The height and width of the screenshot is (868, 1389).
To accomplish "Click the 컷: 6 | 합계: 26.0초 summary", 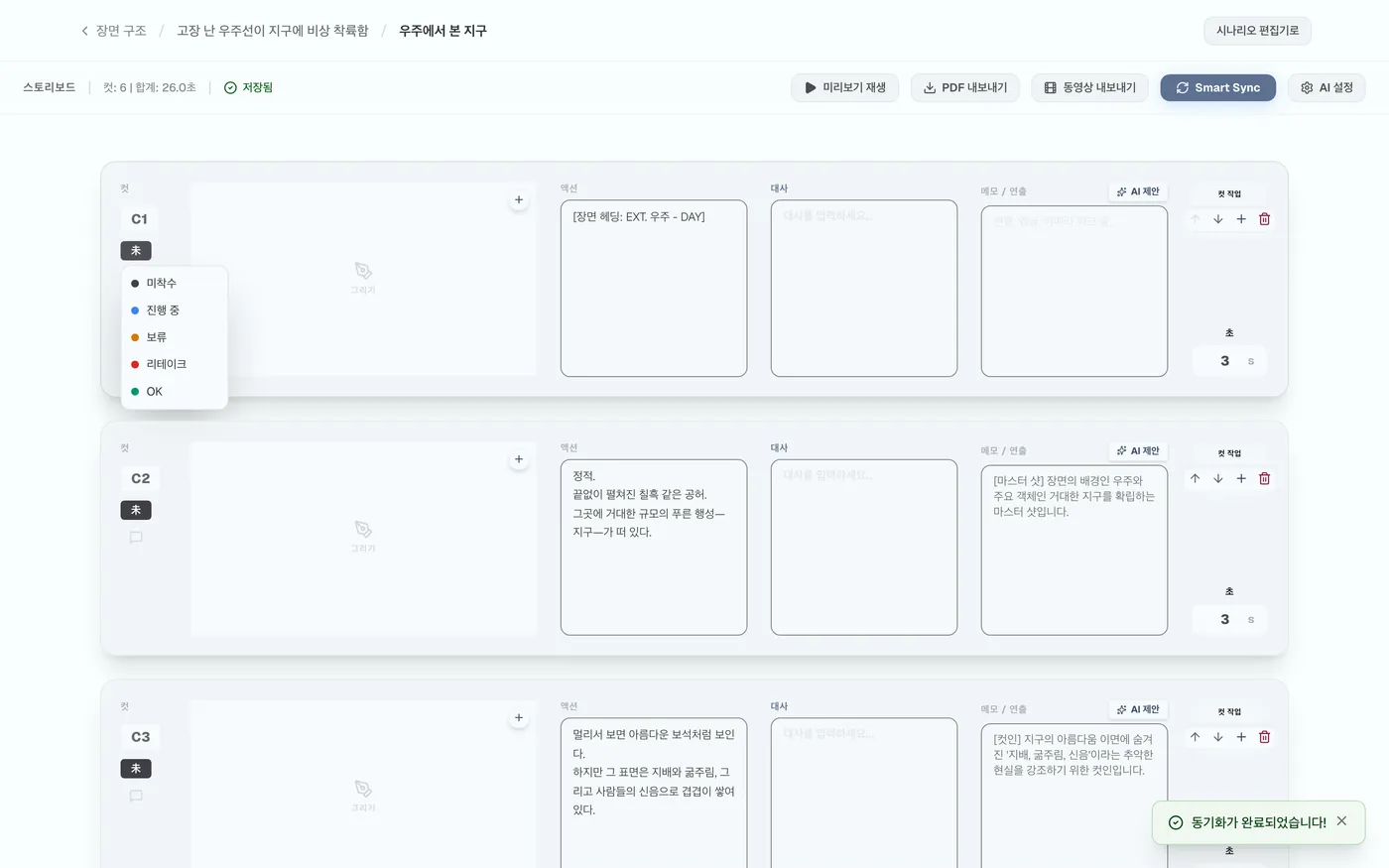I will coord(150,87).
